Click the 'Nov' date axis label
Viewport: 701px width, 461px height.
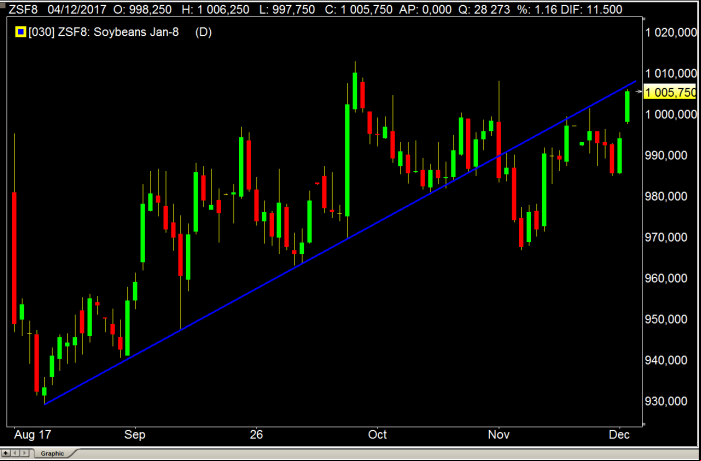click(498, 435)
